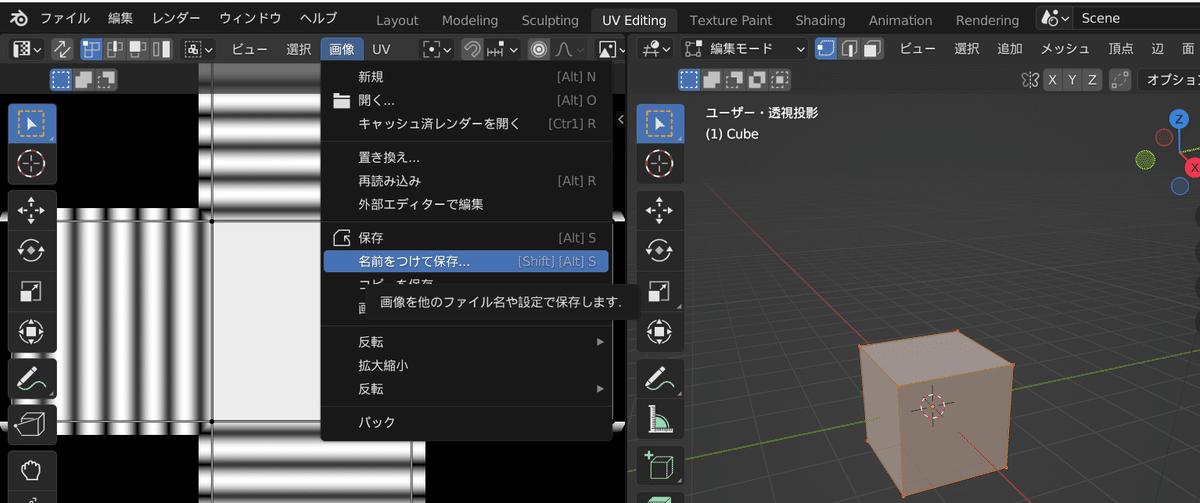1200x503 pixels.
Task: Select the UV editor annotate tool
Action: point(32,379)
